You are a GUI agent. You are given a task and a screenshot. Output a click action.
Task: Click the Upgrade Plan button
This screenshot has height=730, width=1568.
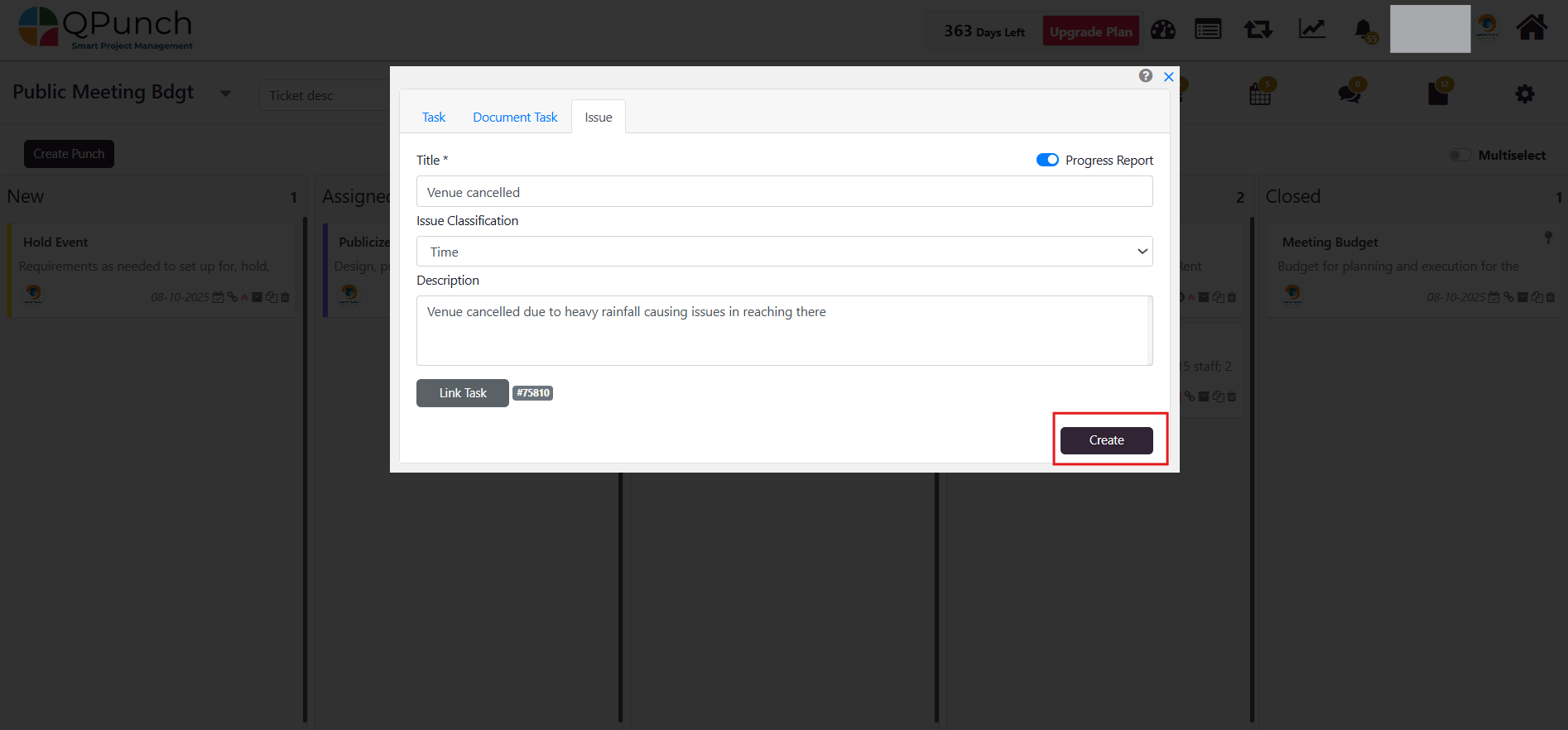pos(1090,31)
